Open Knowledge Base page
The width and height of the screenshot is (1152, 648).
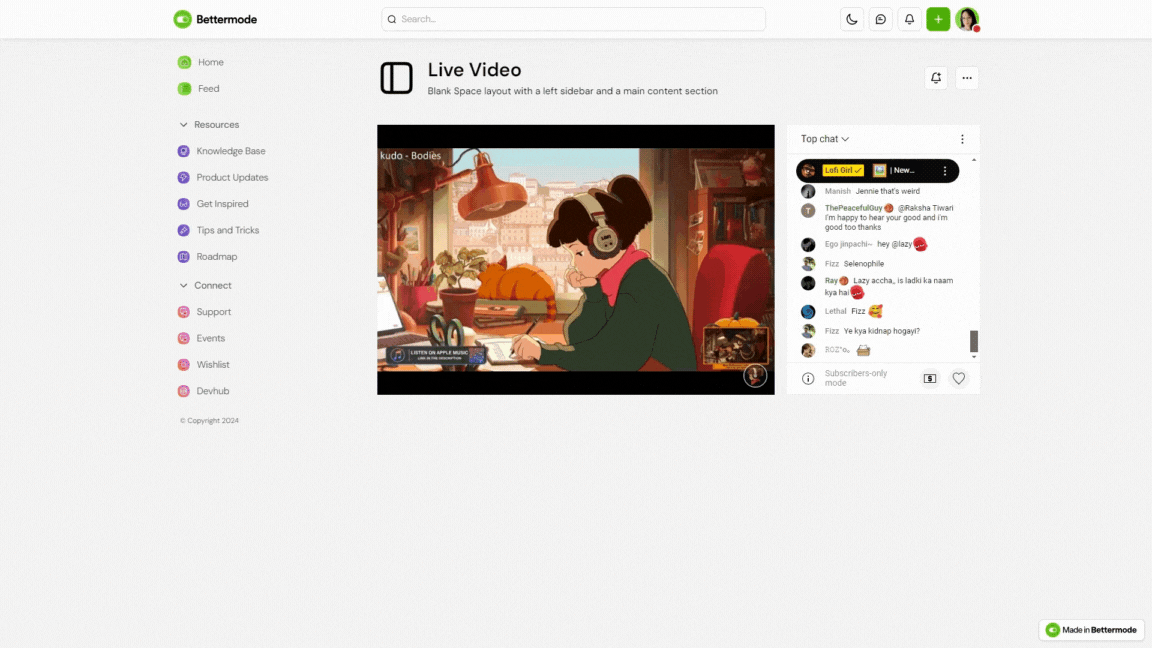click(x=231, y=151)
